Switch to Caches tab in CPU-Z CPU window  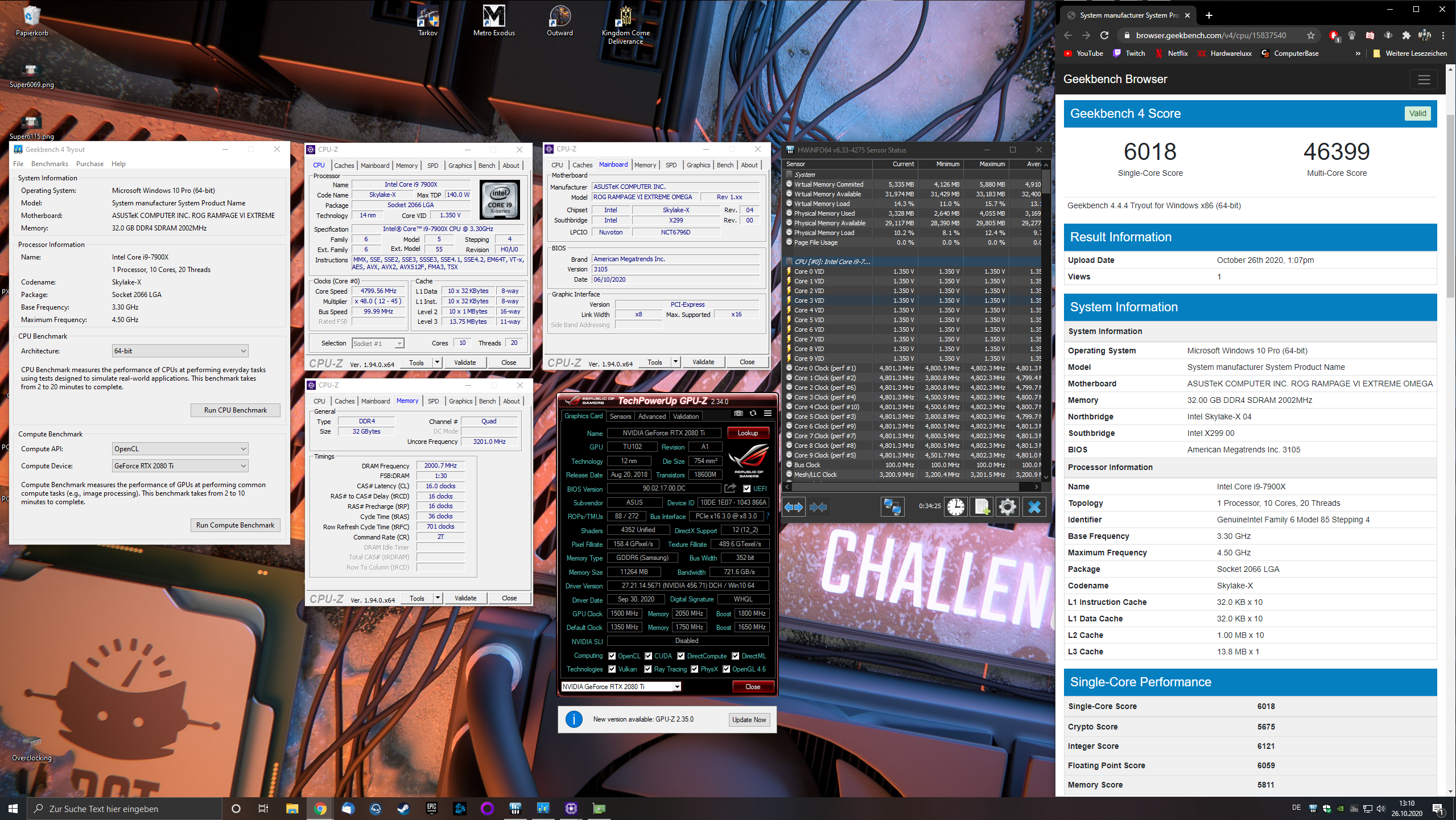(344, 166)
